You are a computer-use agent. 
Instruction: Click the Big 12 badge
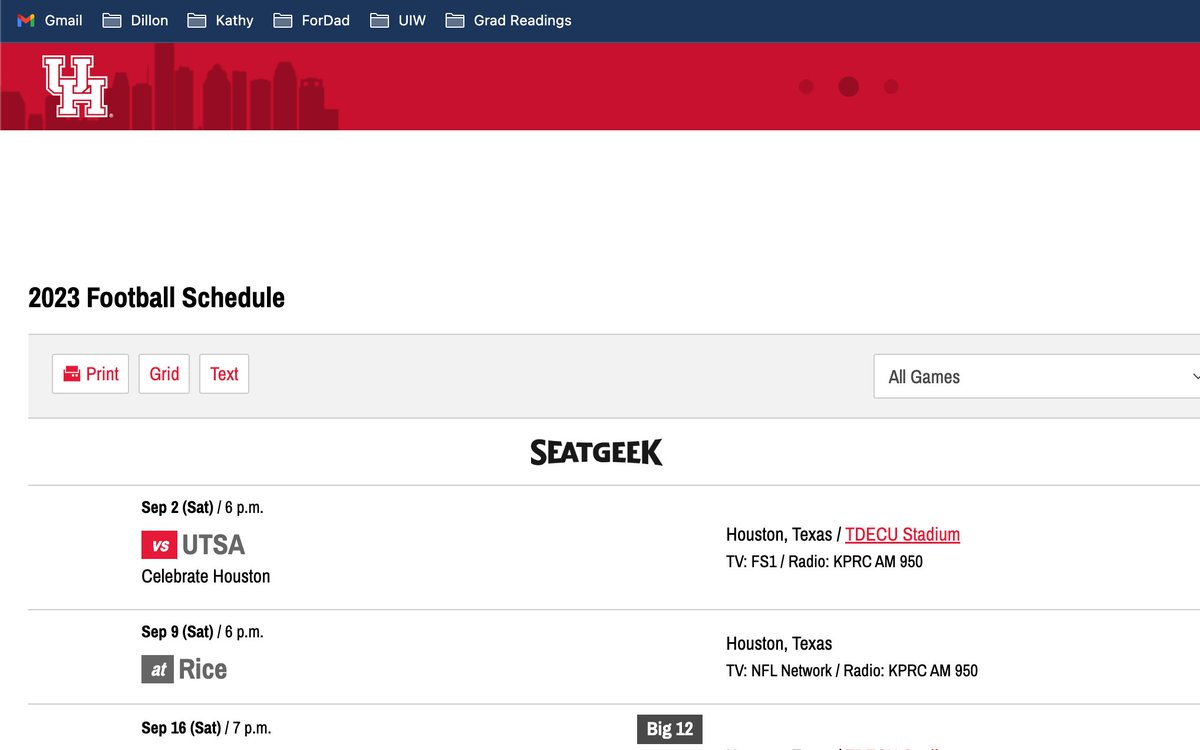coord(670,728)
